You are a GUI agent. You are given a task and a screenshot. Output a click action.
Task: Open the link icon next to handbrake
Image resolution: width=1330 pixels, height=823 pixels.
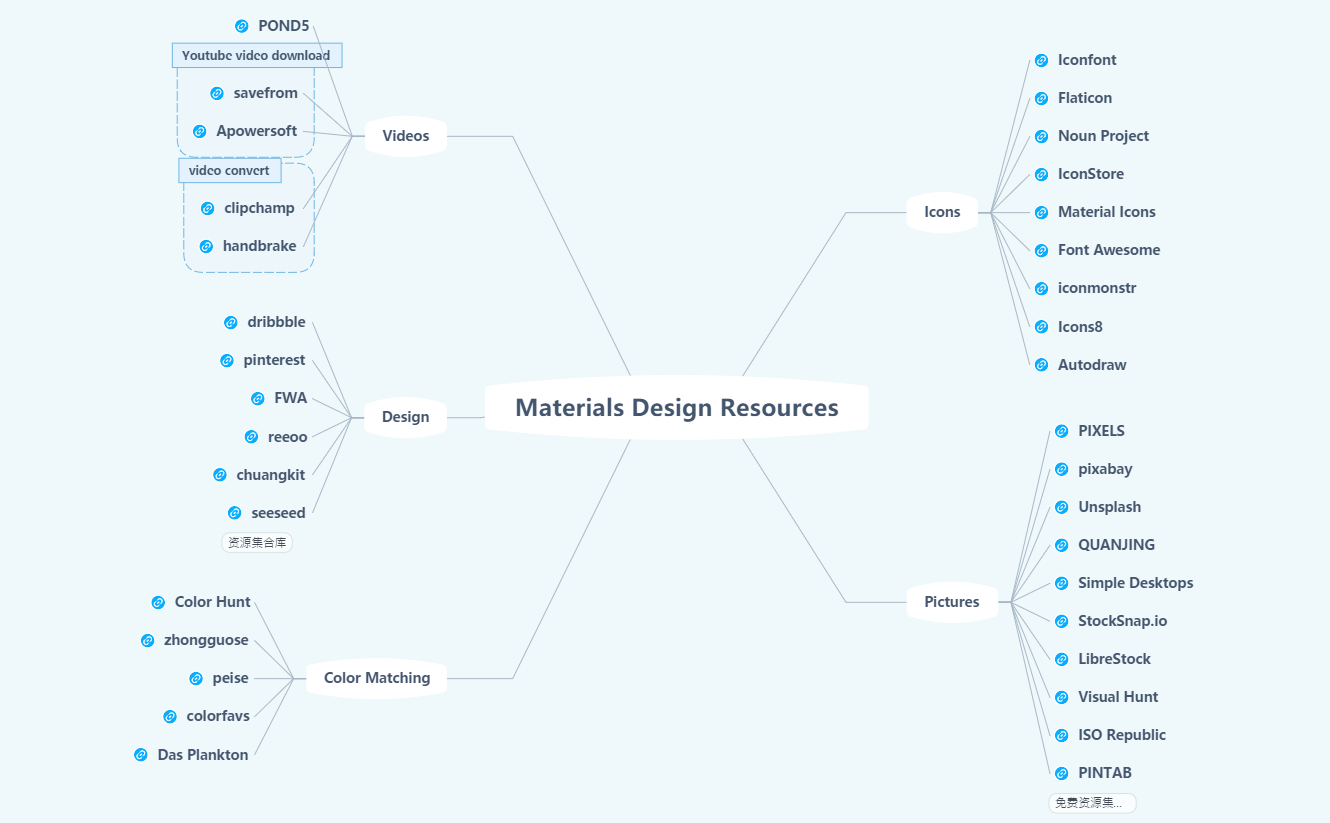tap(206, 246)
